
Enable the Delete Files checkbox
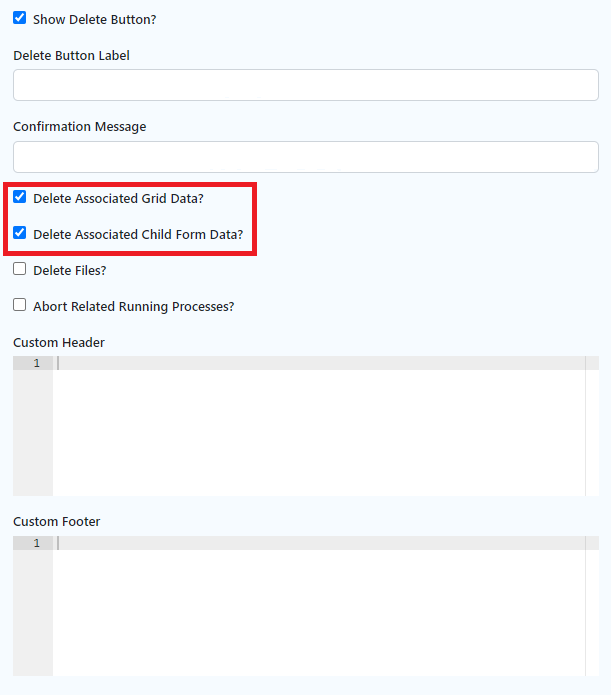pyautogui.click(x=20, y=269)
